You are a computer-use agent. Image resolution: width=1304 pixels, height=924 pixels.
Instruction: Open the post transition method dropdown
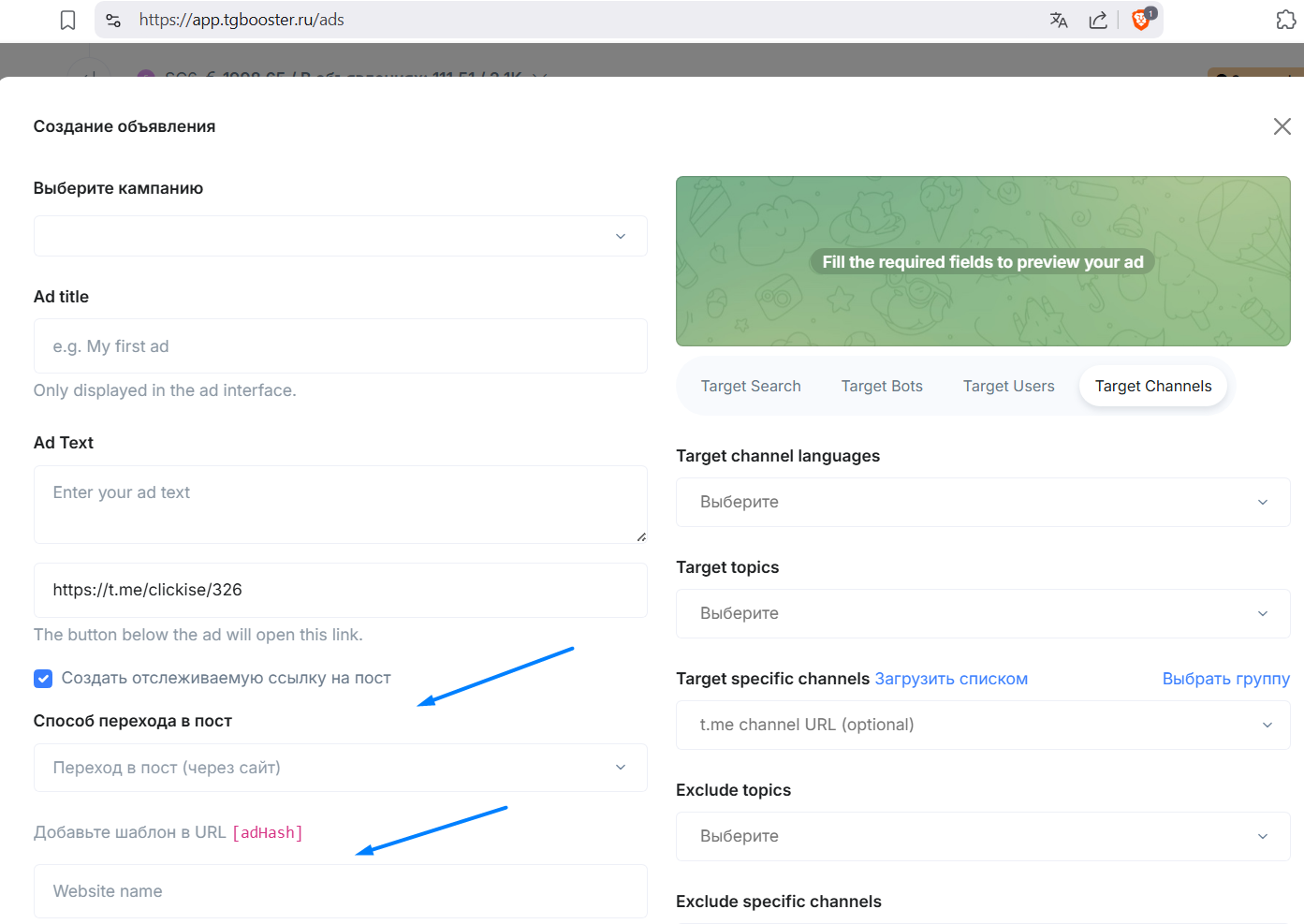coord(340,768)
